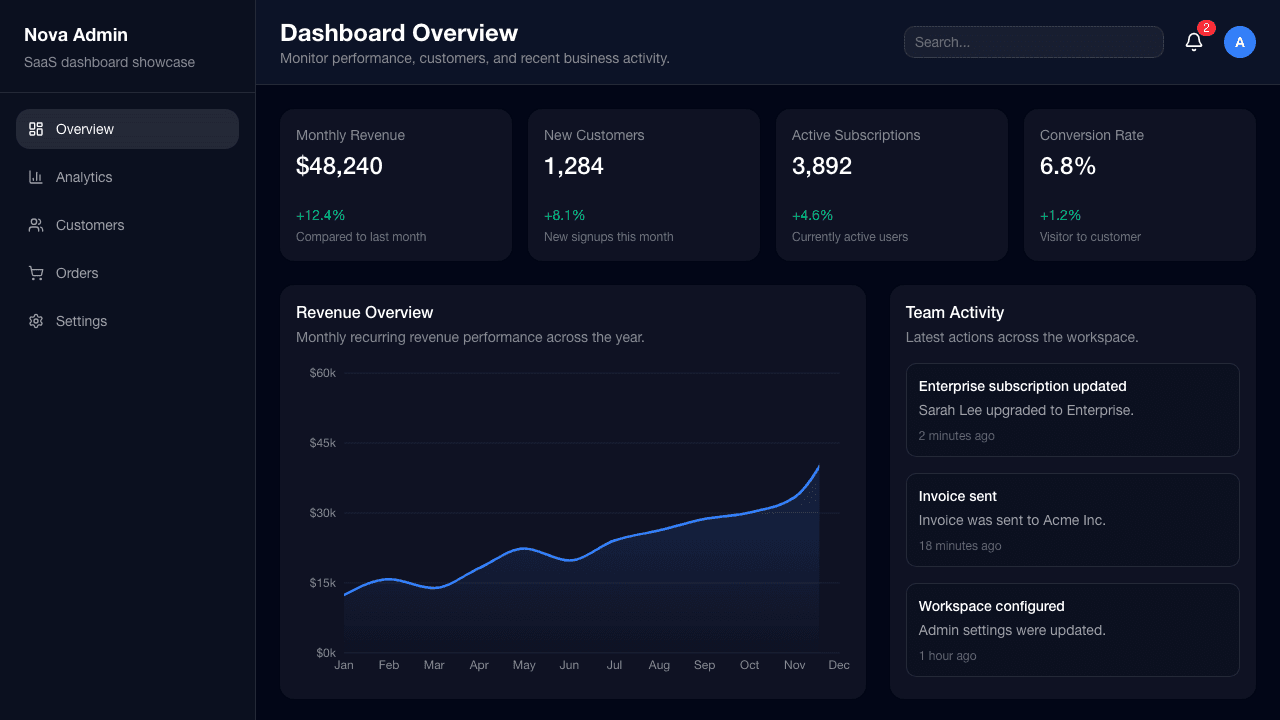Click the 3,892 Active Subscriptions value

point(822,166)
